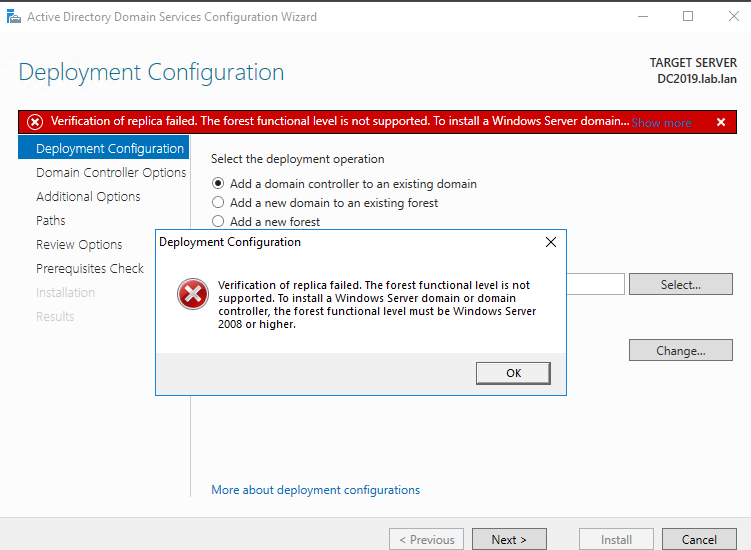Close the configuration wizard window
Viewport: 751px width, 550px height.
(x=733, y=17)
